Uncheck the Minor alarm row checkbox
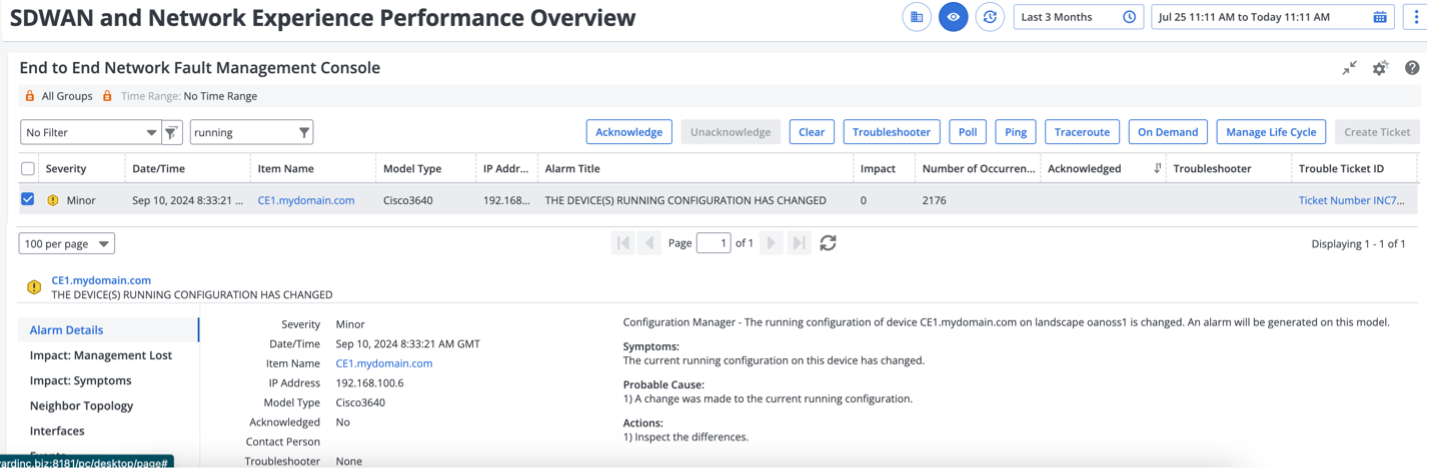This screenshot has width=1430, height=470. (x=28, y=199)
